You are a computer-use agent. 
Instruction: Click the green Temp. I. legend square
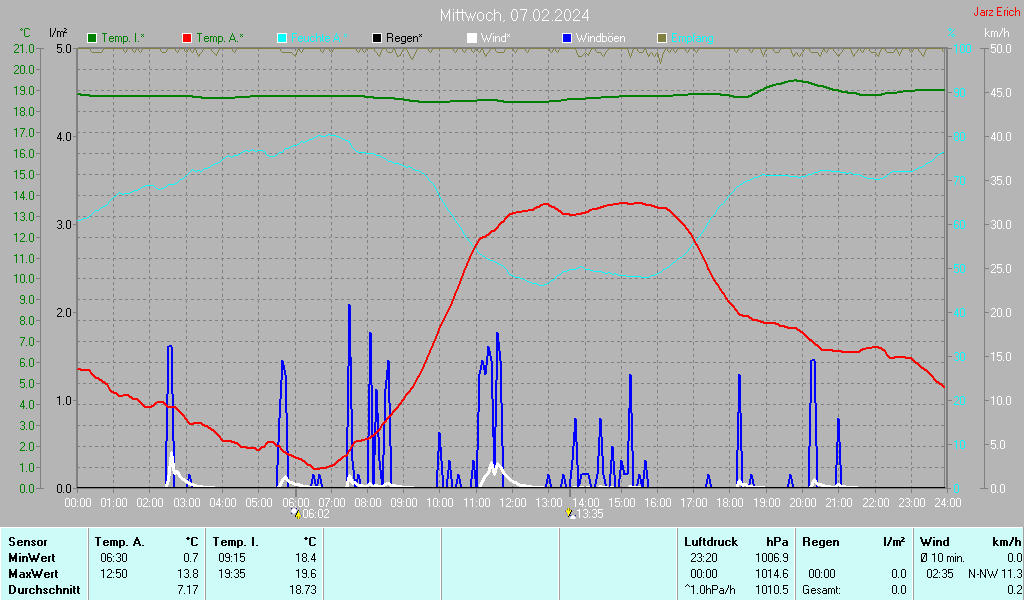92,38
